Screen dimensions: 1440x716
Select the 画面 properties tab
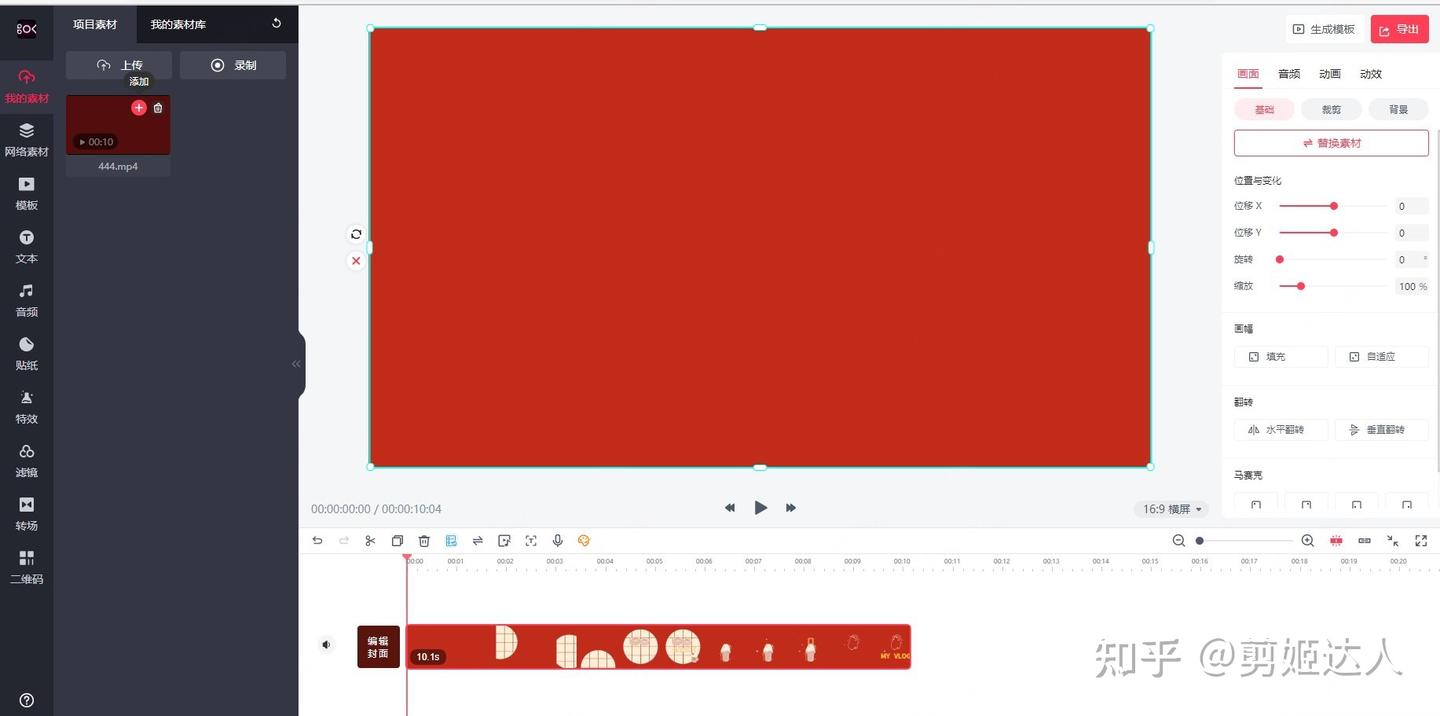click(x=1248, y=74)
